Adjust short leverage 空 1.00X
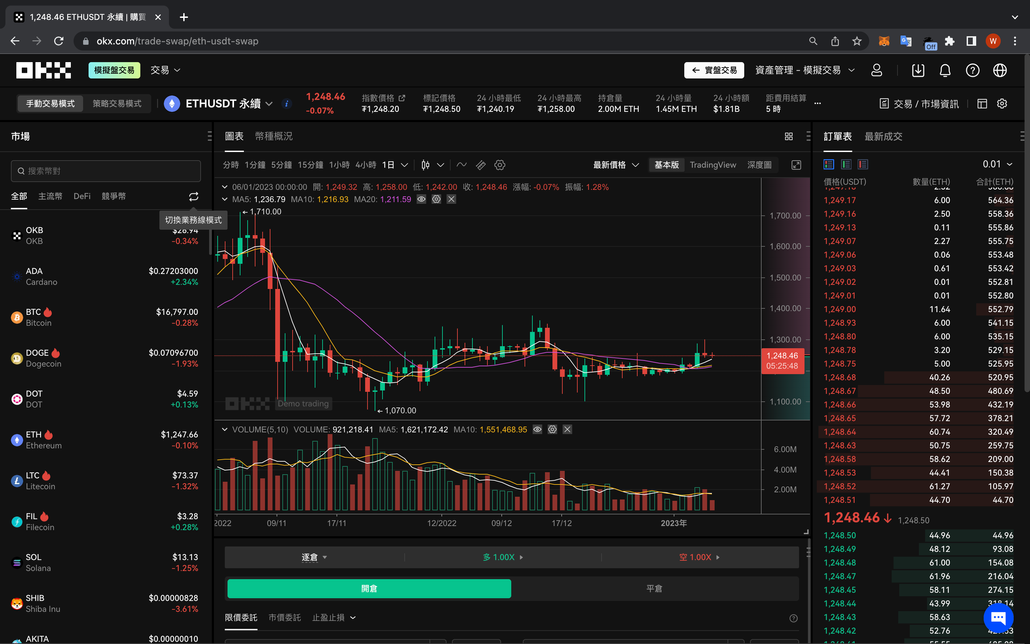 [x=700, y=557]
